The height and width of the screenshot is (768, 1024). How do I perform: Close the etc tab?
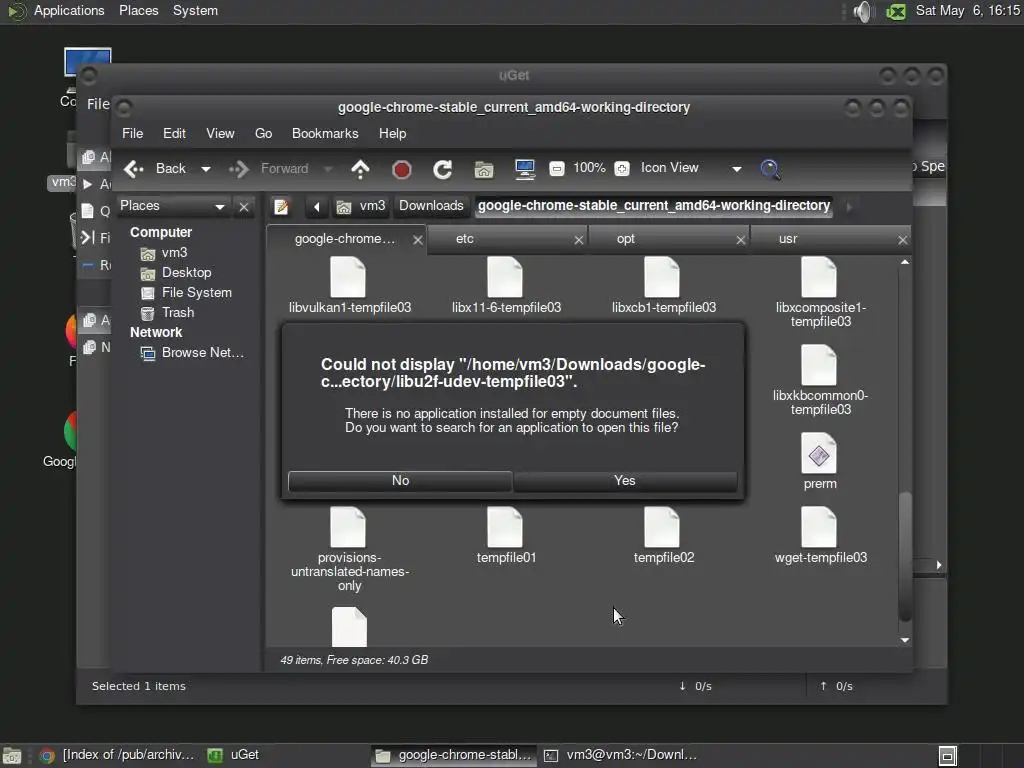[579, 240]
